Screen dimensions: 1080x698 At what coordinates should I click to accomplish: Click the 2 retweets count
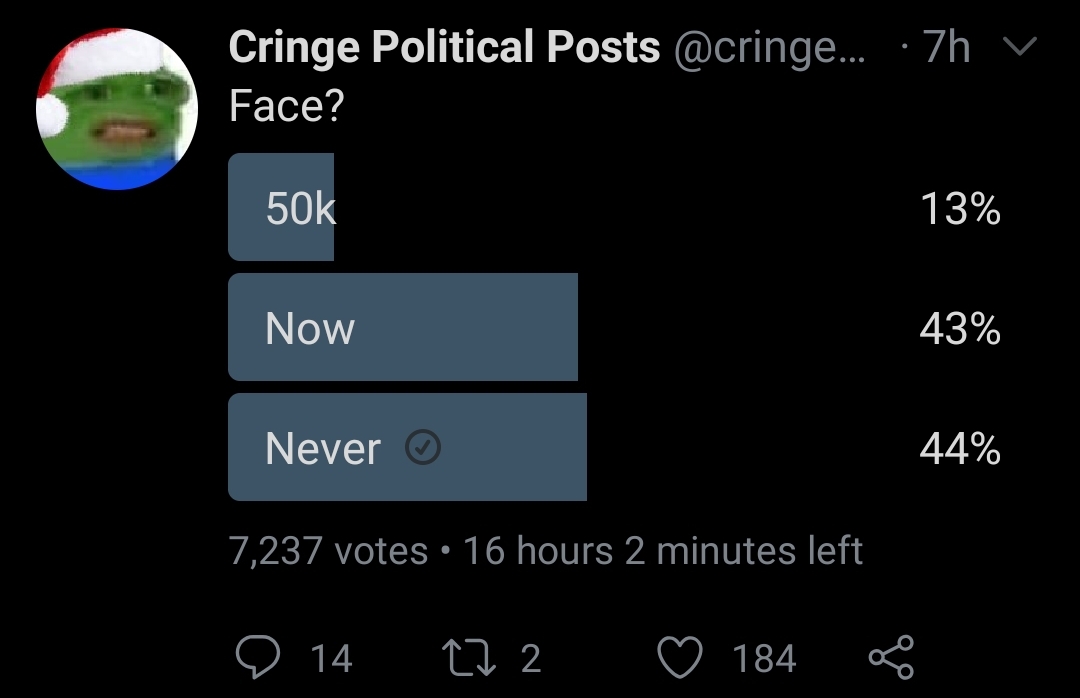(x=531, y=658)
